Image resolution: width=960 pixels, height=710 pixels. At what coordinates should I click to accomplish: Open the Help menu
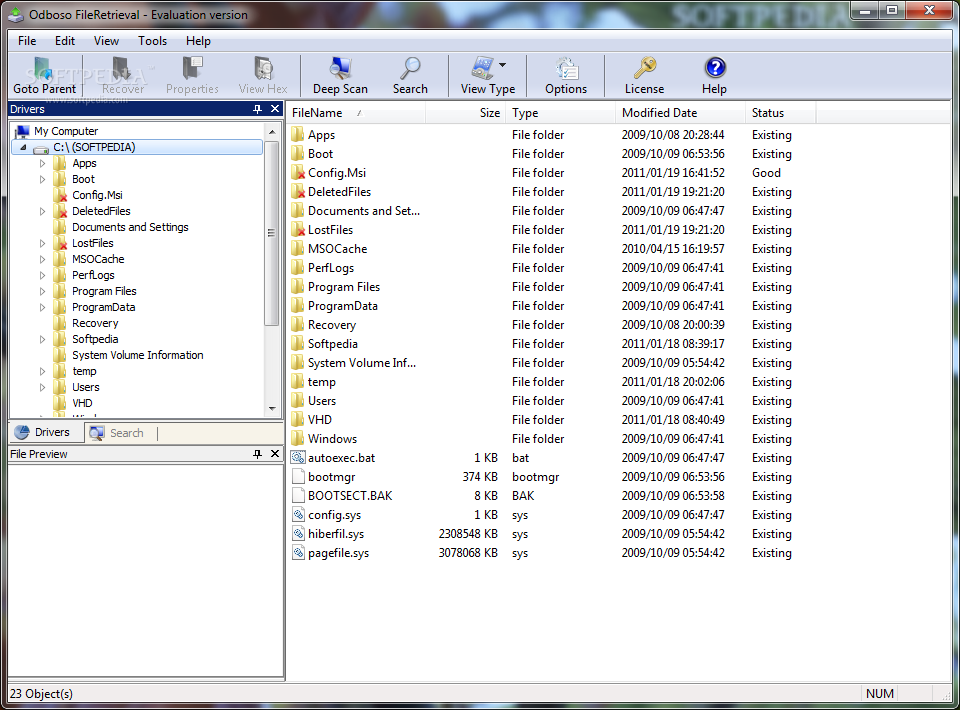(198, 41)
